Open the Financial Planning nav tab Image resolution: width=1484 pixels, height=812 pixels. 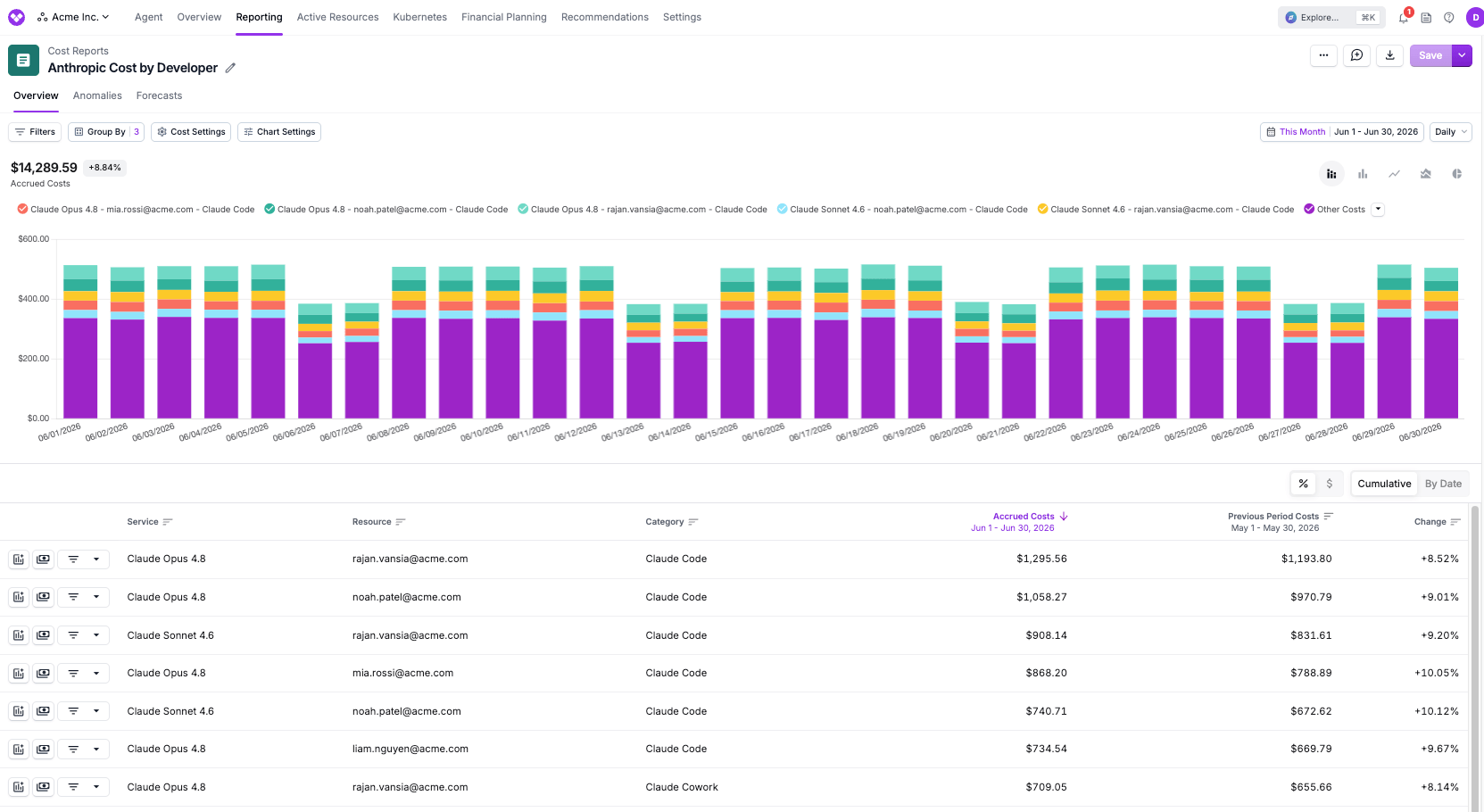click(x=503, y=17)
